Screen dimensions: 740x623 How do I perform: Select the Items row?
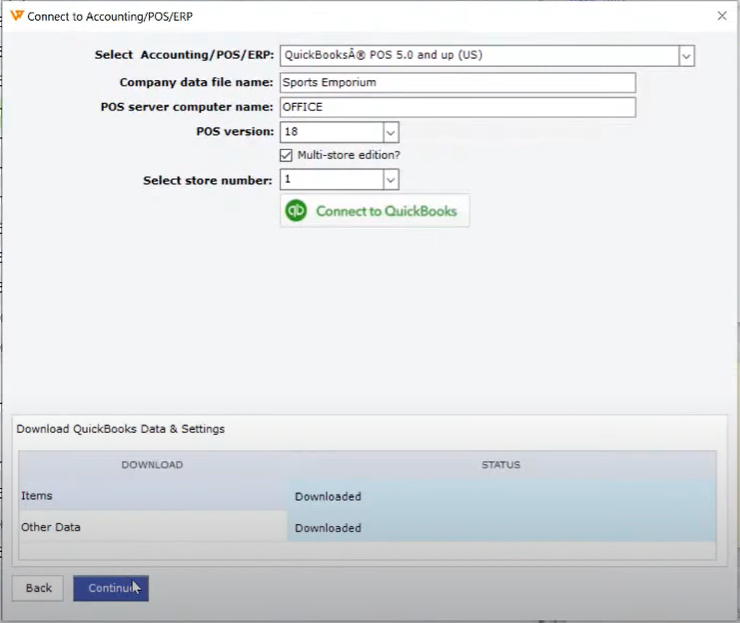[x=367, y=496]
